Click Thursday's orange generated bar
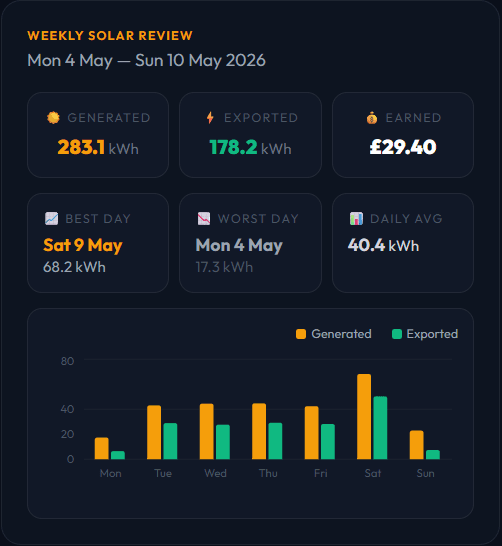Screen dimensions: 502x546 (x=259, y=431)
